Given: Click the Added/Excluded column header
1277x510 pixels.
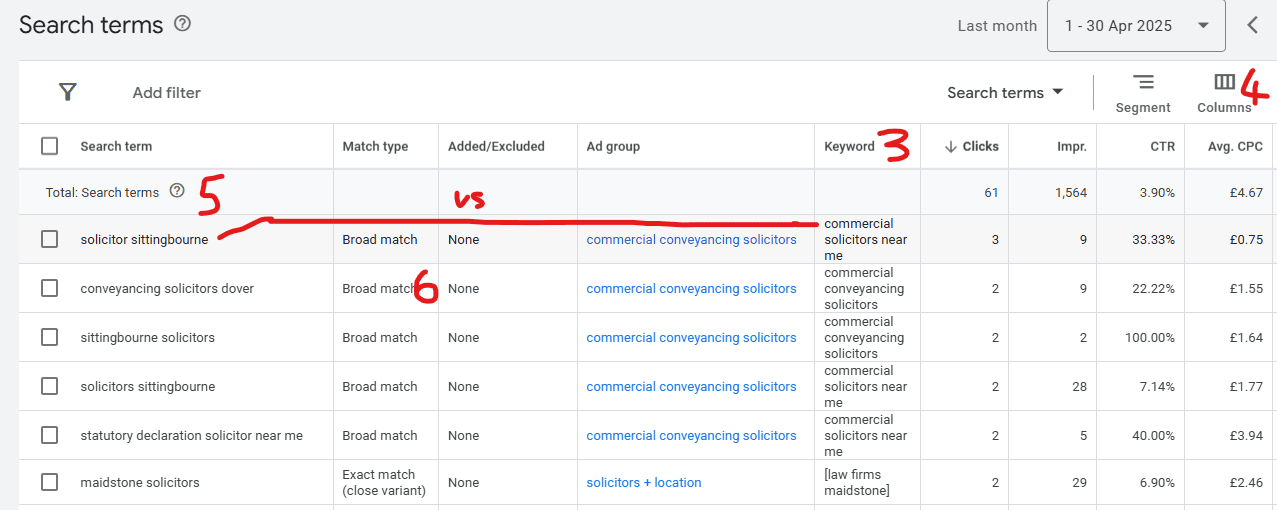Looking at the screenshot, I should (x=496, y=146).
